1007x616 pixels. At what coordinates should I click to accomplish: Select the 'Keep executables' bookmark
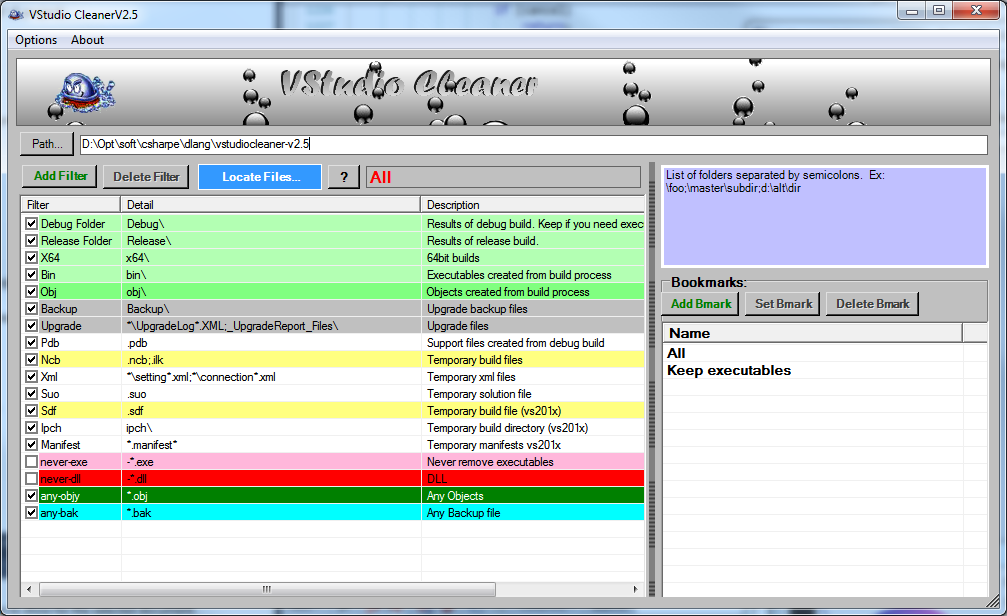click(729, 371)
